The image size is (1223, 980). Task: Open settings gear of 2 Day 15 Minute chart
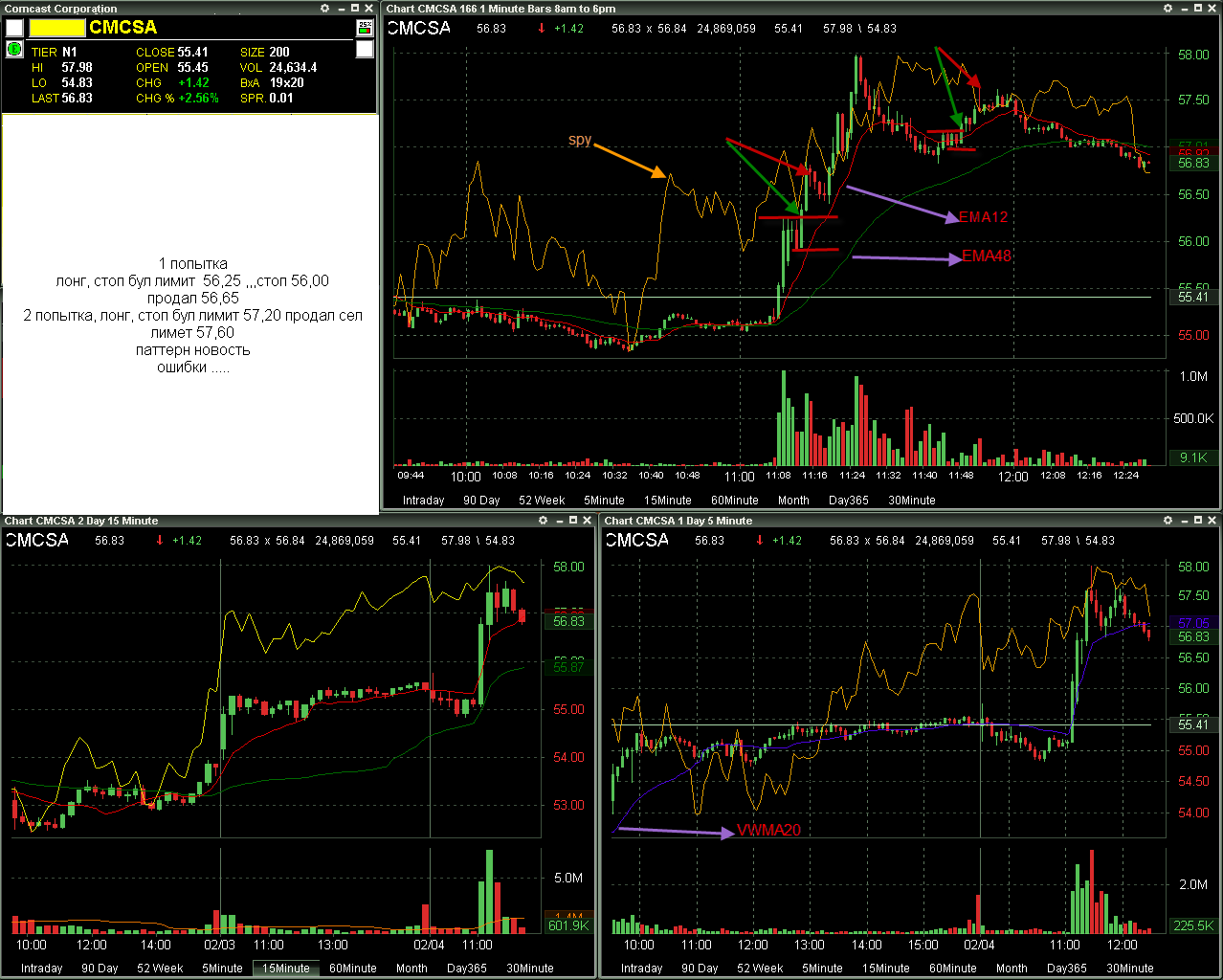coord(544,521)
